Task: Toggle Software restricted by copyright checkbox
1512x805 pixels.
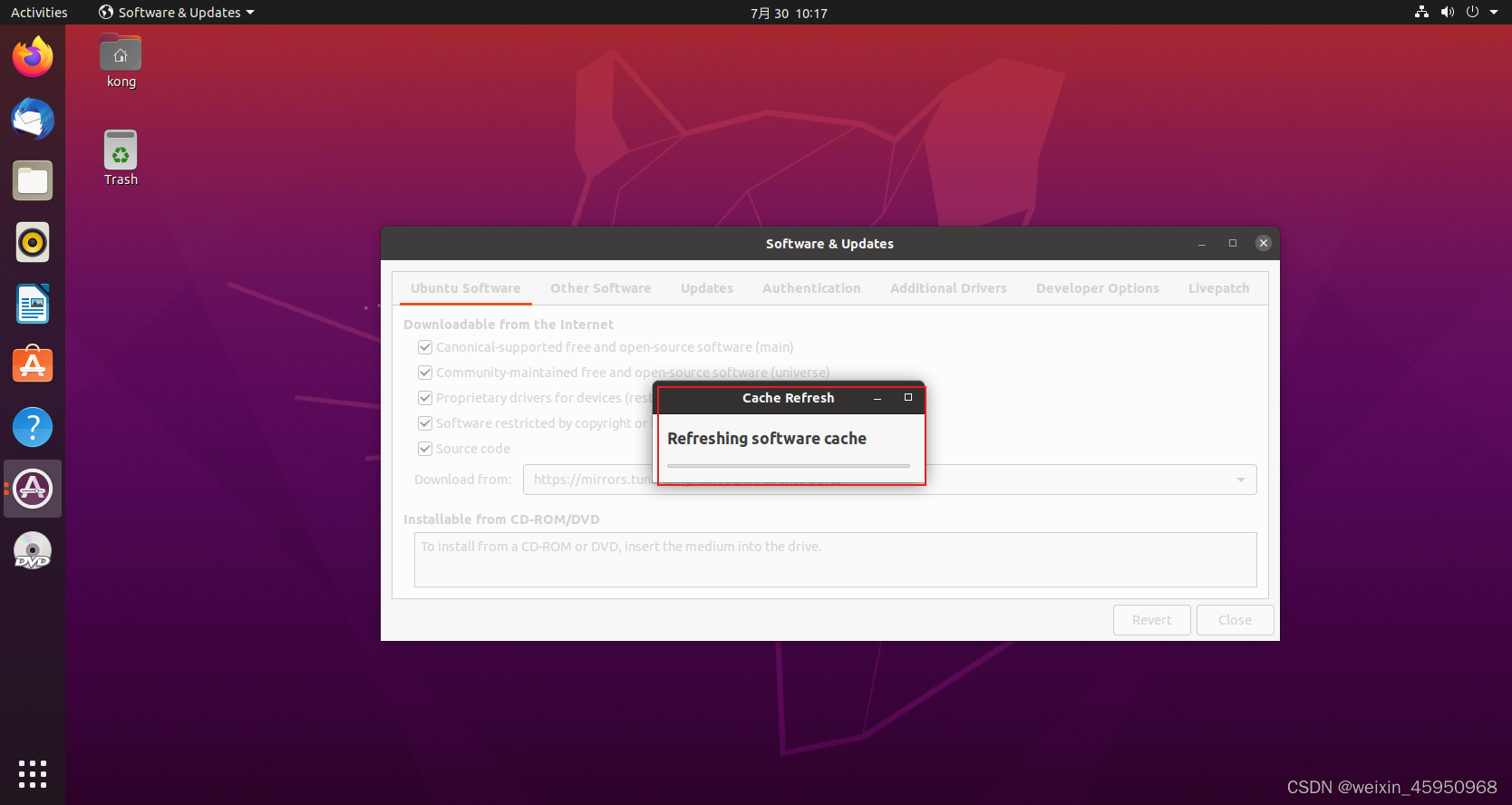Action: [x=425, y=423]
